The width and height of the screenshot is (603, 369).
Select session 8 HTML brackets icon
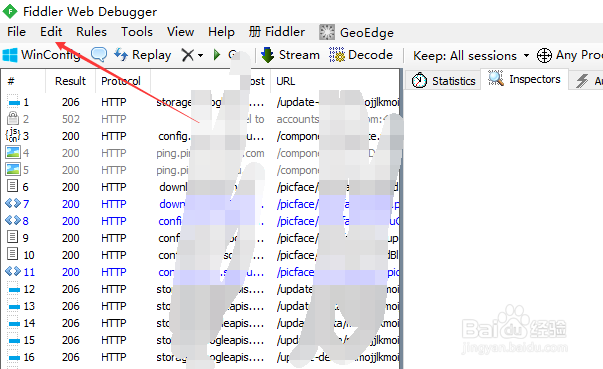[x=13, y=220]
